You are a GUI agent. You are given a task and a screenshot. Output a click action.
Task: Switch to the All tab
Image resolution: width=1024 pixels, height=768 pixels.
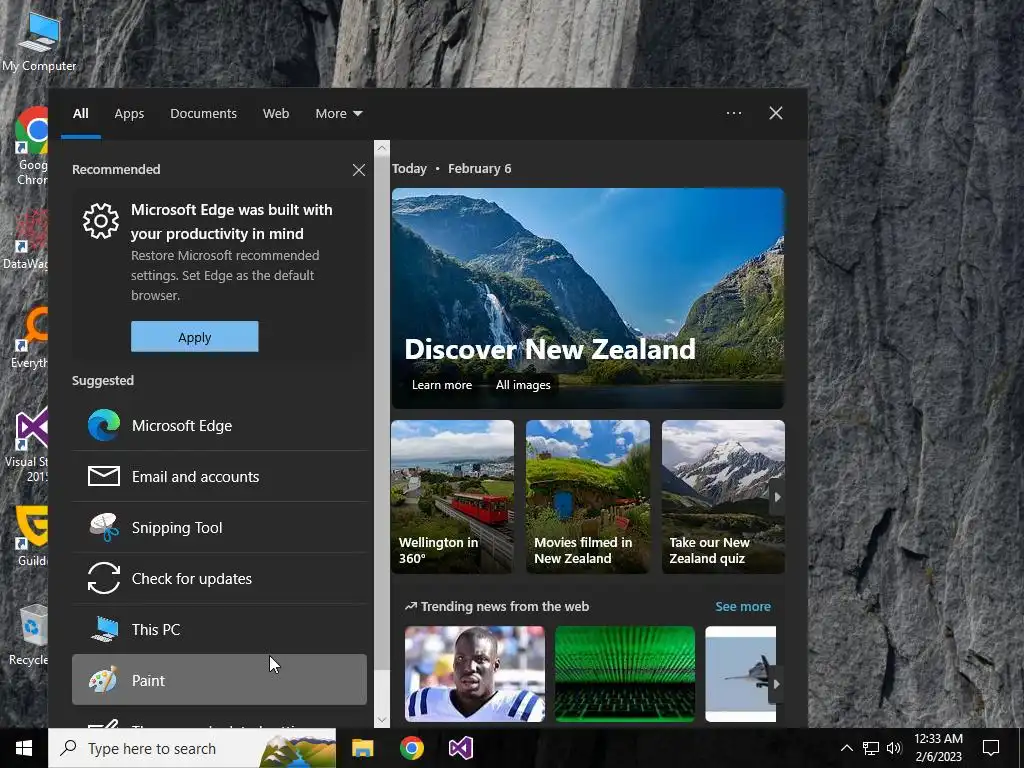[80, 114]
